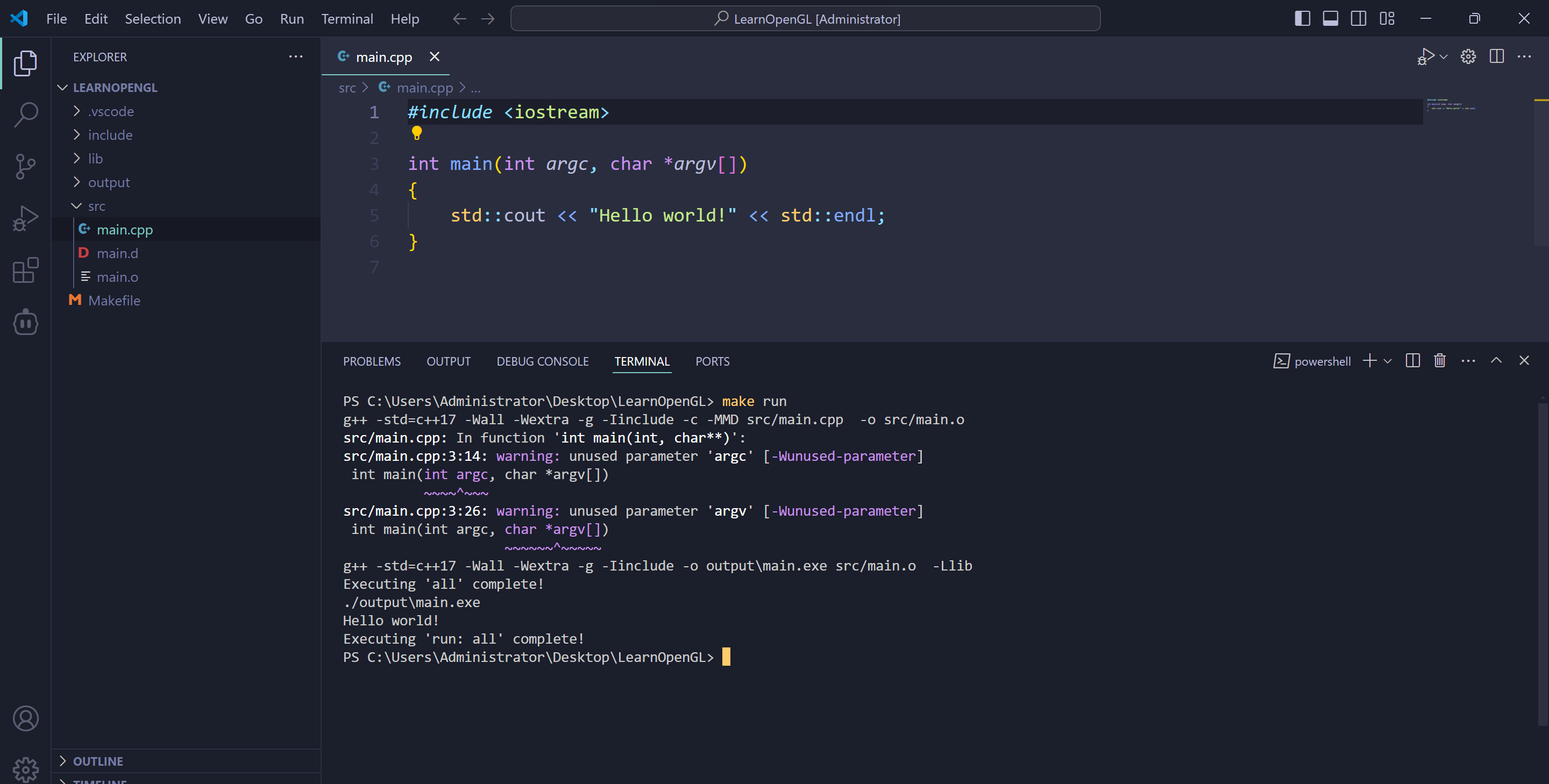Screen dimensions: 1549x784
Task: Kill the terminal using the trash icon
Action: [1440, 360]
